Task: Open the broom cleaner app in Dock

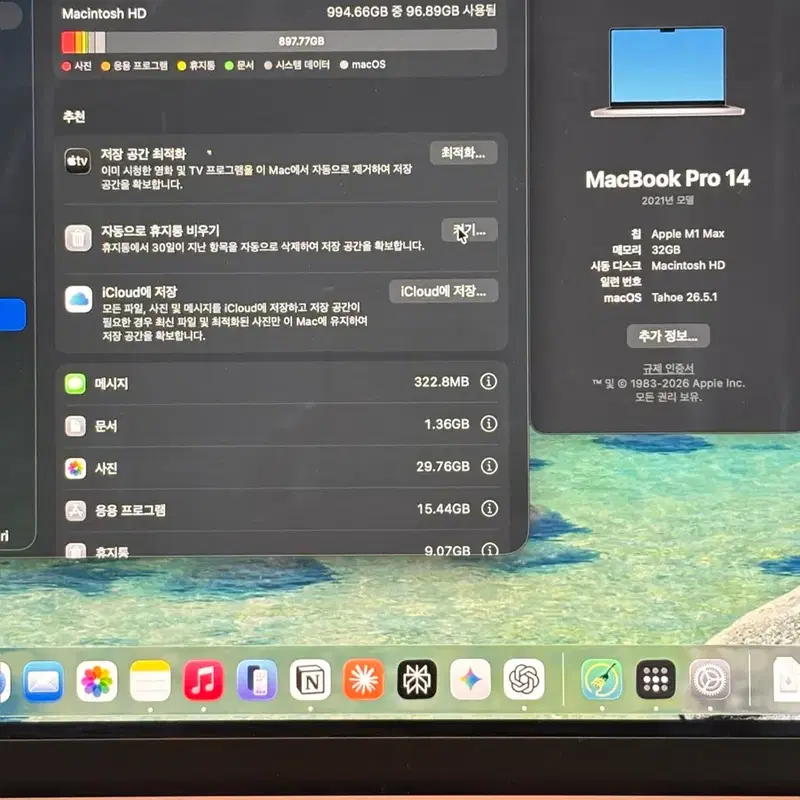Action: [x=602, y=679]
